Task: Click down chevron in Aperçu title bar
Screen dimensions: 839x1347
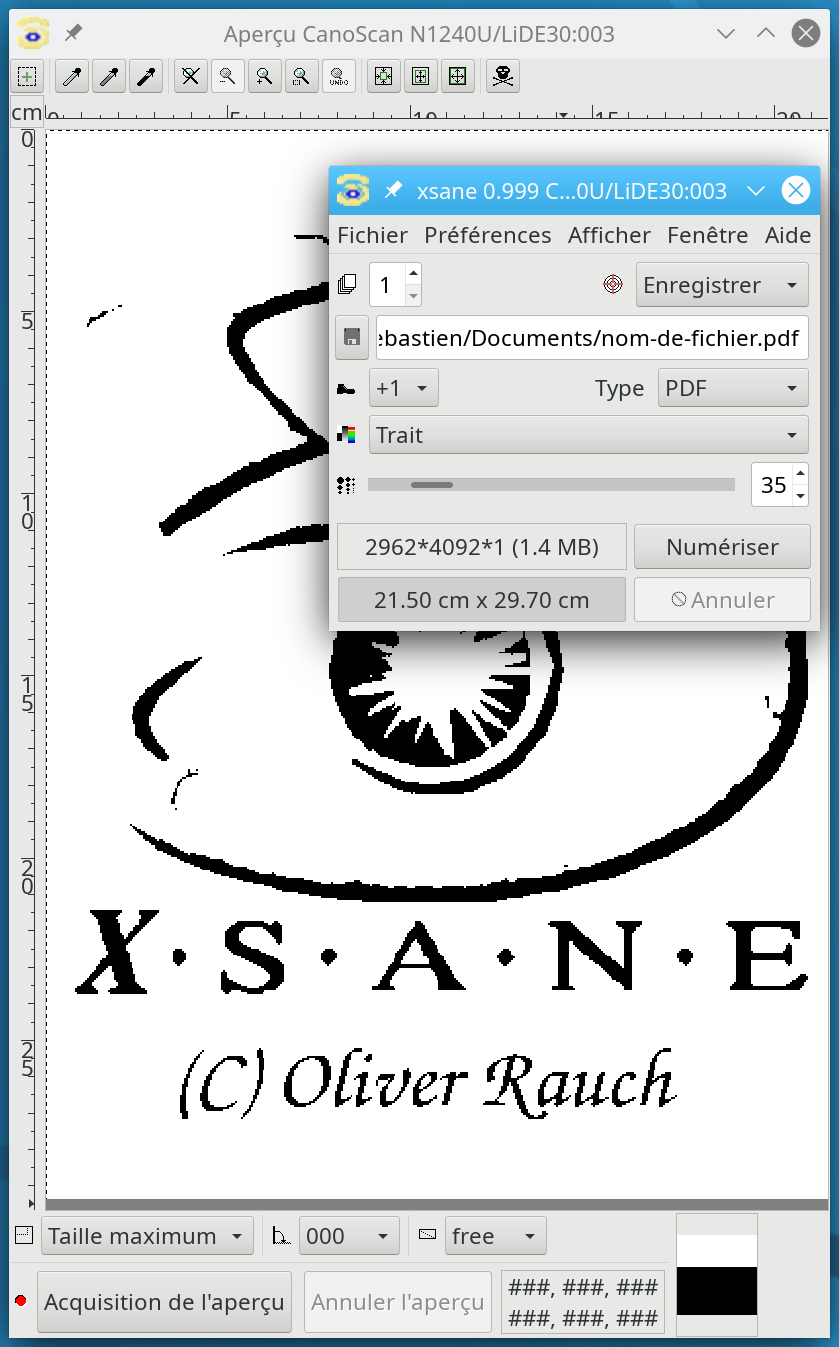Action: [x=728, y=33]
